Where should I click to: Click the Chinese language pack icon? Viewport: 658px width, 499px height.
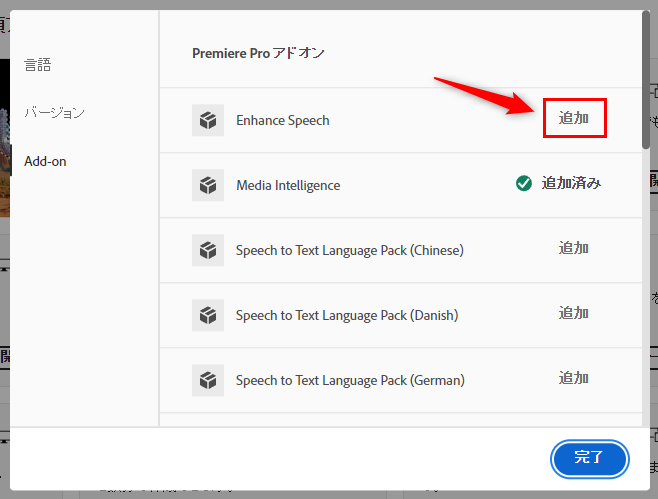coord(208,250)
